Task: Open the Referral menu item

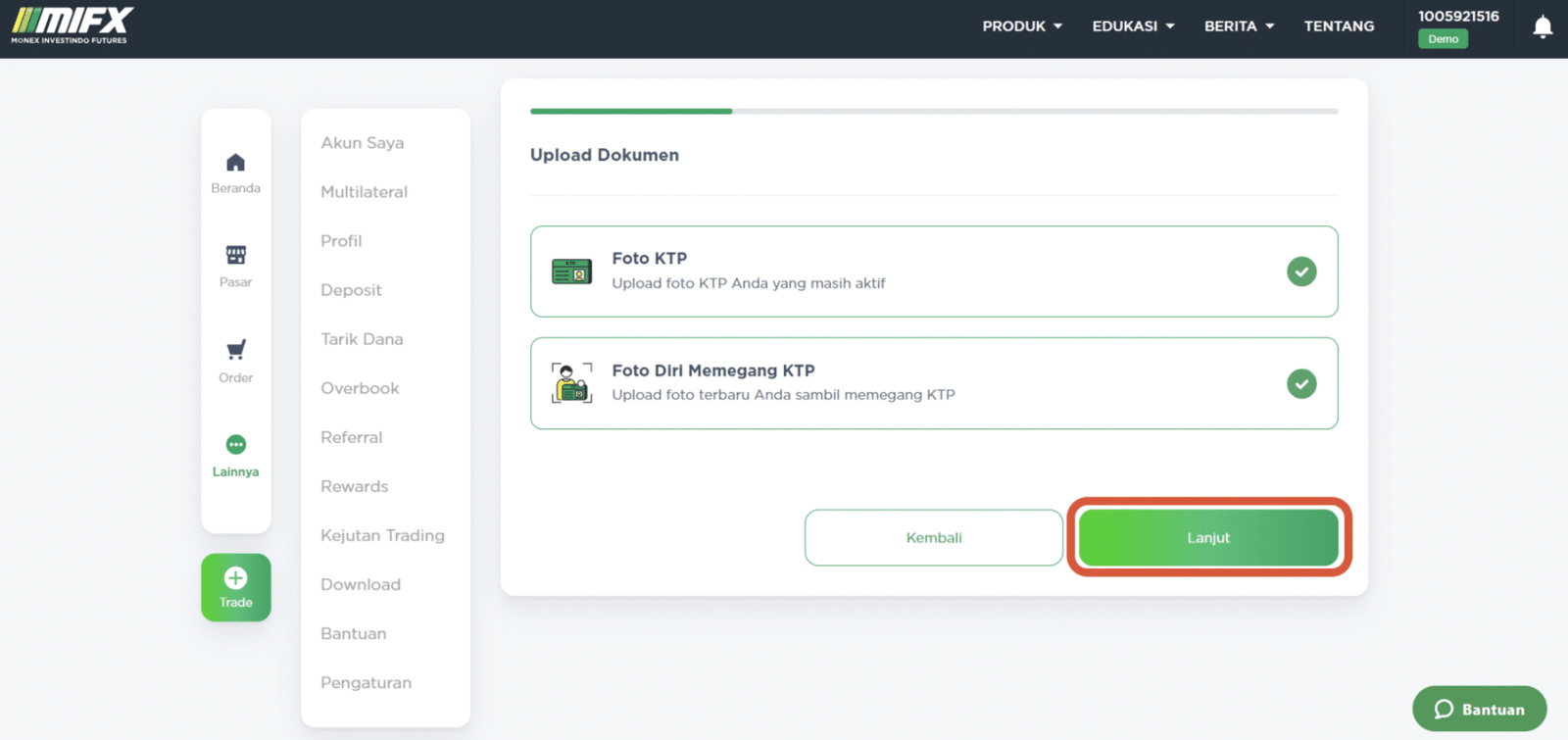Action: click(x=352, y=437)
